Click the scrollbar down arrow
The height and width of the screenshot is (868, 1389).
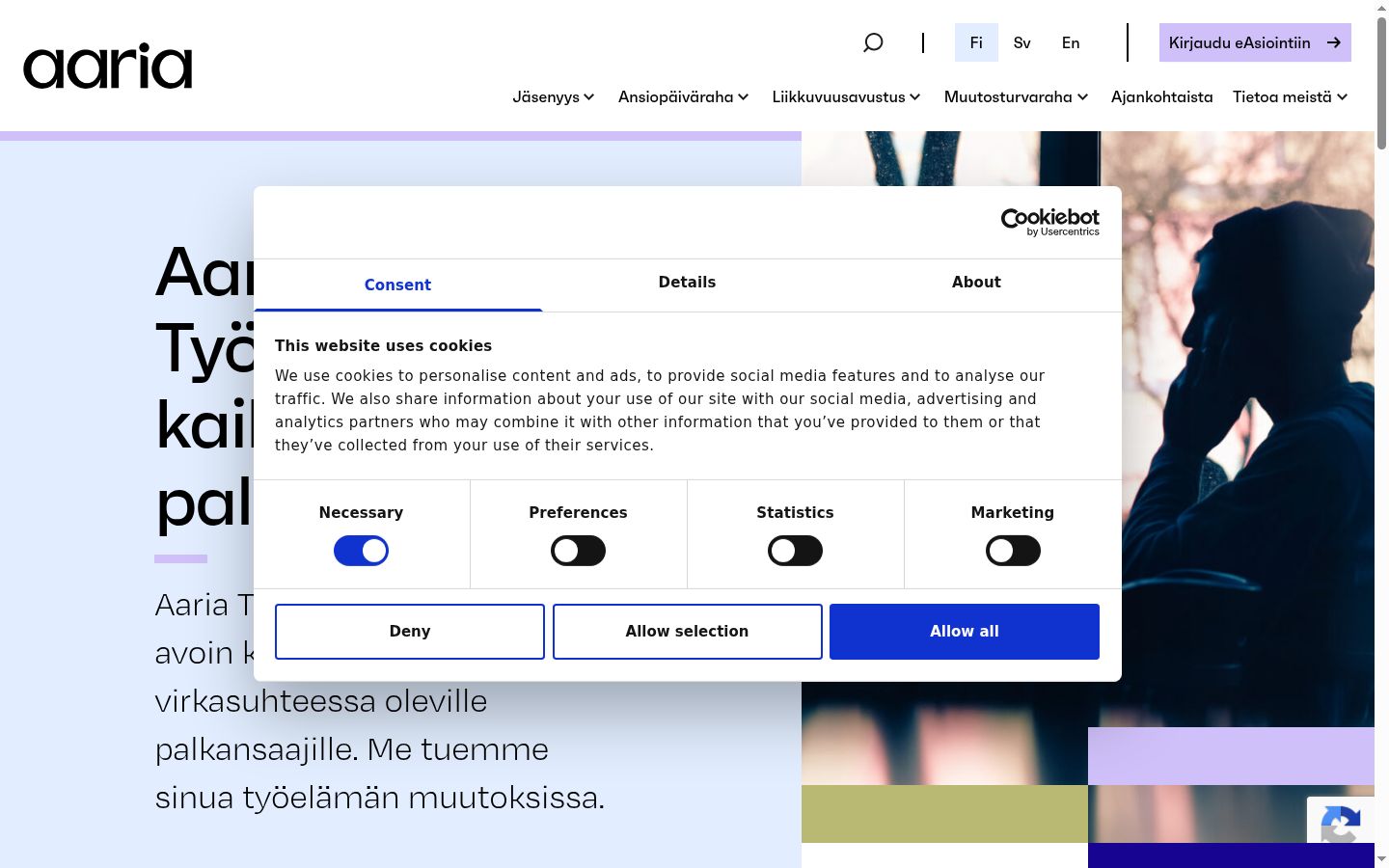click(x=1381, y=858)
